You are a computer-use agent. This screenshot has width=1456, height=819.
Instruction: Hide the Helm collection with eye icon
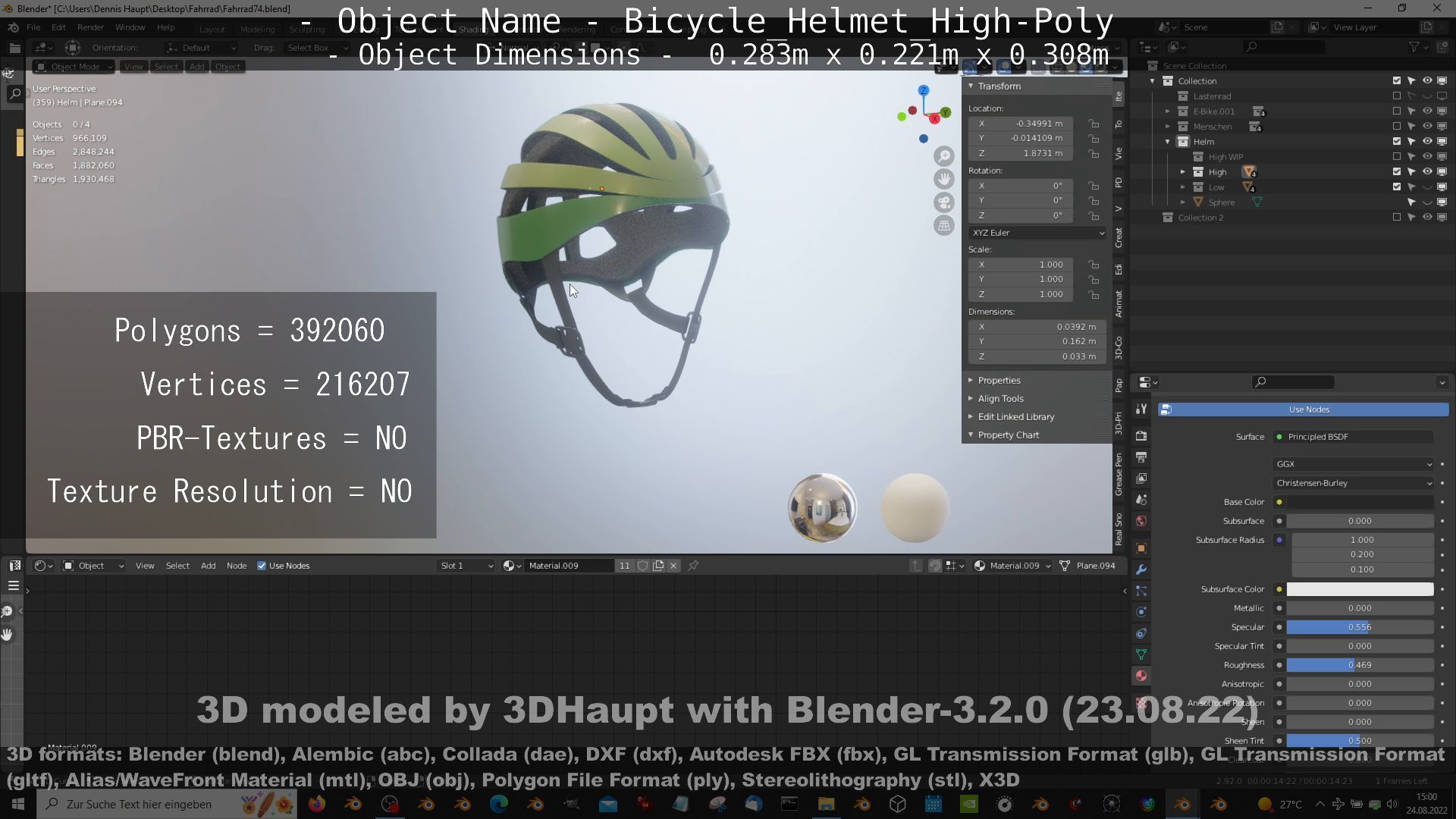point(1427,142)
